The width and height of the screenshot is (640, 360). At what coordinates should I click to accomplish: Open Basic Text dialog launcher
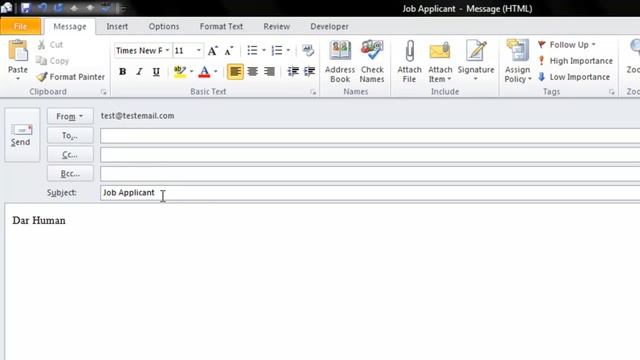313,92
